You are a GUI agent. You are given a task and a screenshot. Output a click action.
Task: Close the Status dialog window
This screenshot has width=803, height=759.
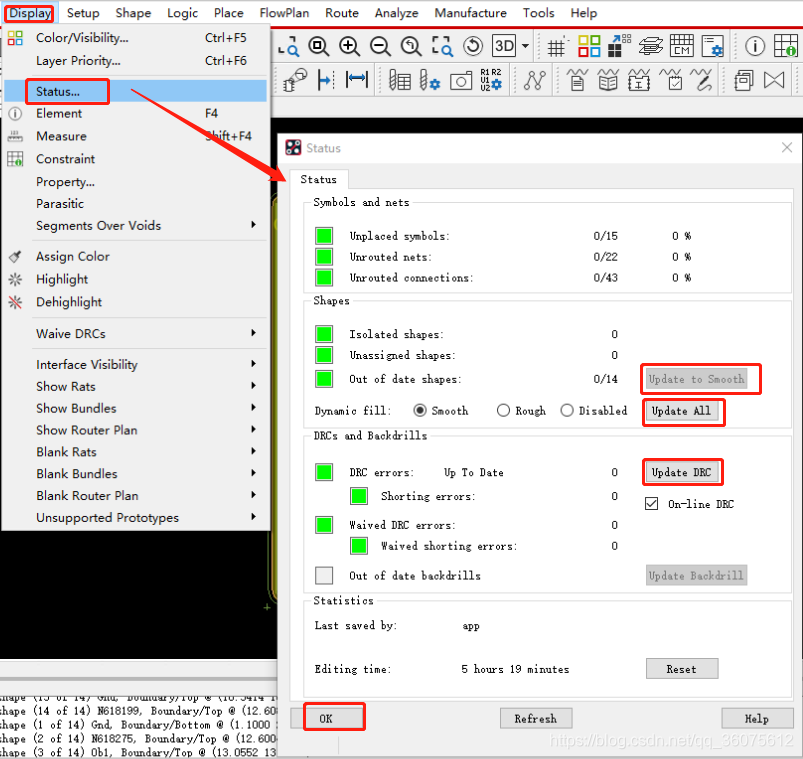tap(787, 147)
